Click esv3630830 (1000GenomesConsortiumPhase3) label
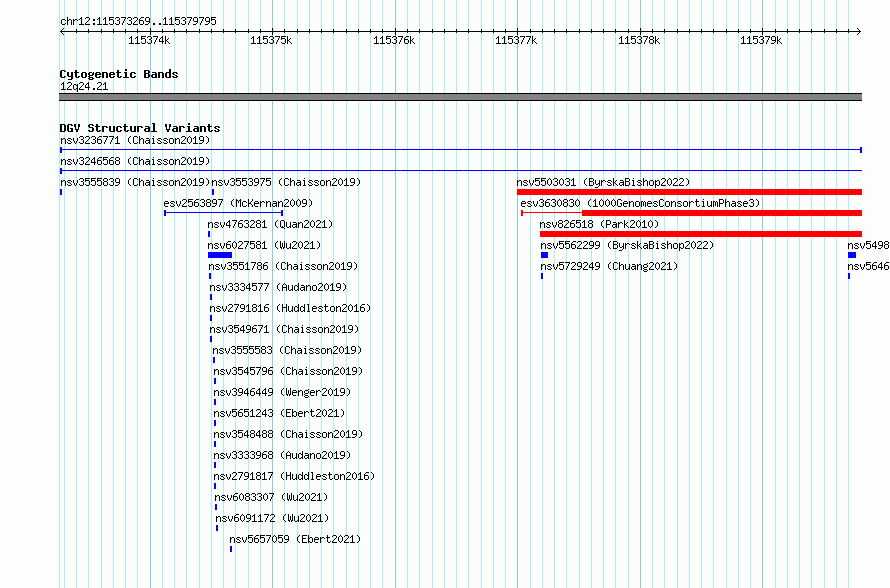Image resolution: width=890 pixels, height=588 pixels. tap(640, 203)
